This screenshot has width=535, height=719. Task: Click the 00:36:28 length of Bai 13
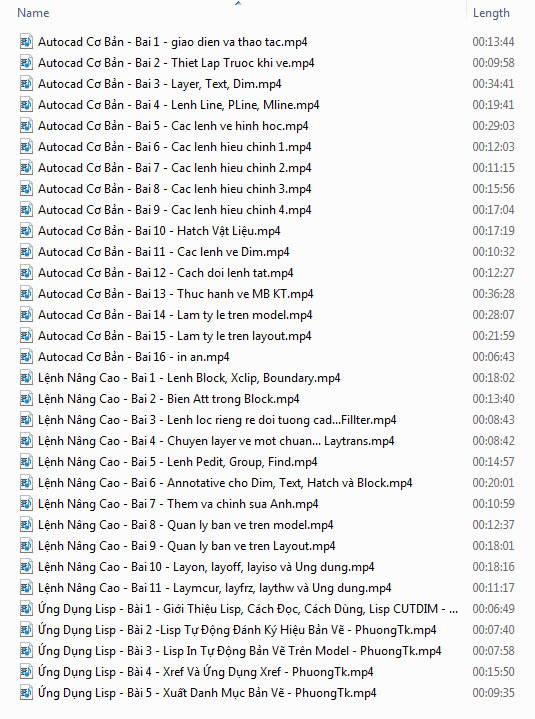493,294
